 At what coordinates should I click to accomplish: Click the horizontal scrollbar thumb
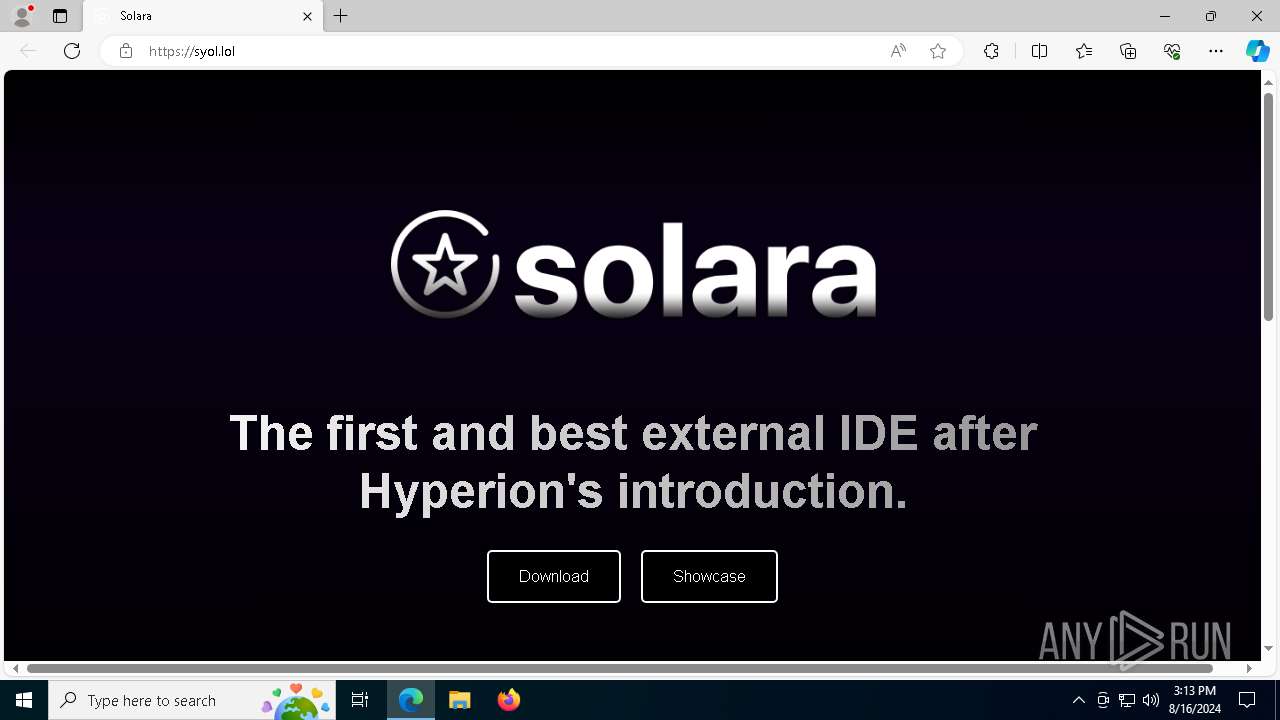pyautogui.click(x=620, y=668)
